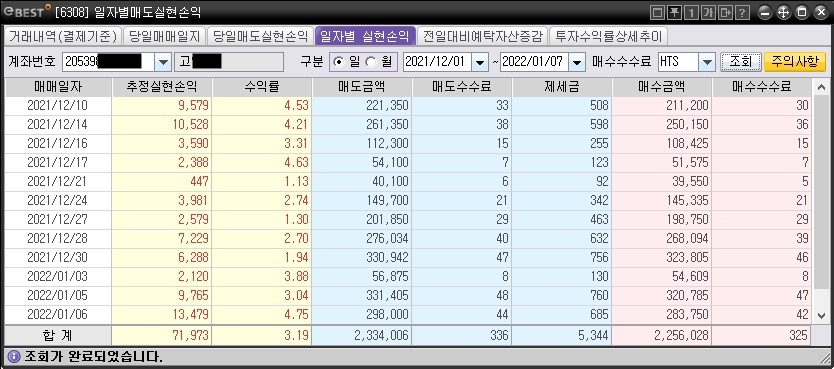Click the profit value 13,479

[x=190, y=314]
